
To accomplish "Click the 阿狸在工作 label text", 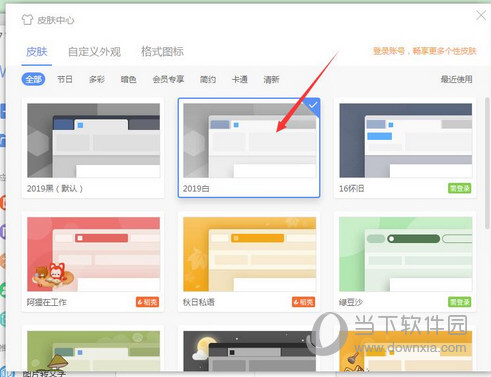I will coord(47,302).
